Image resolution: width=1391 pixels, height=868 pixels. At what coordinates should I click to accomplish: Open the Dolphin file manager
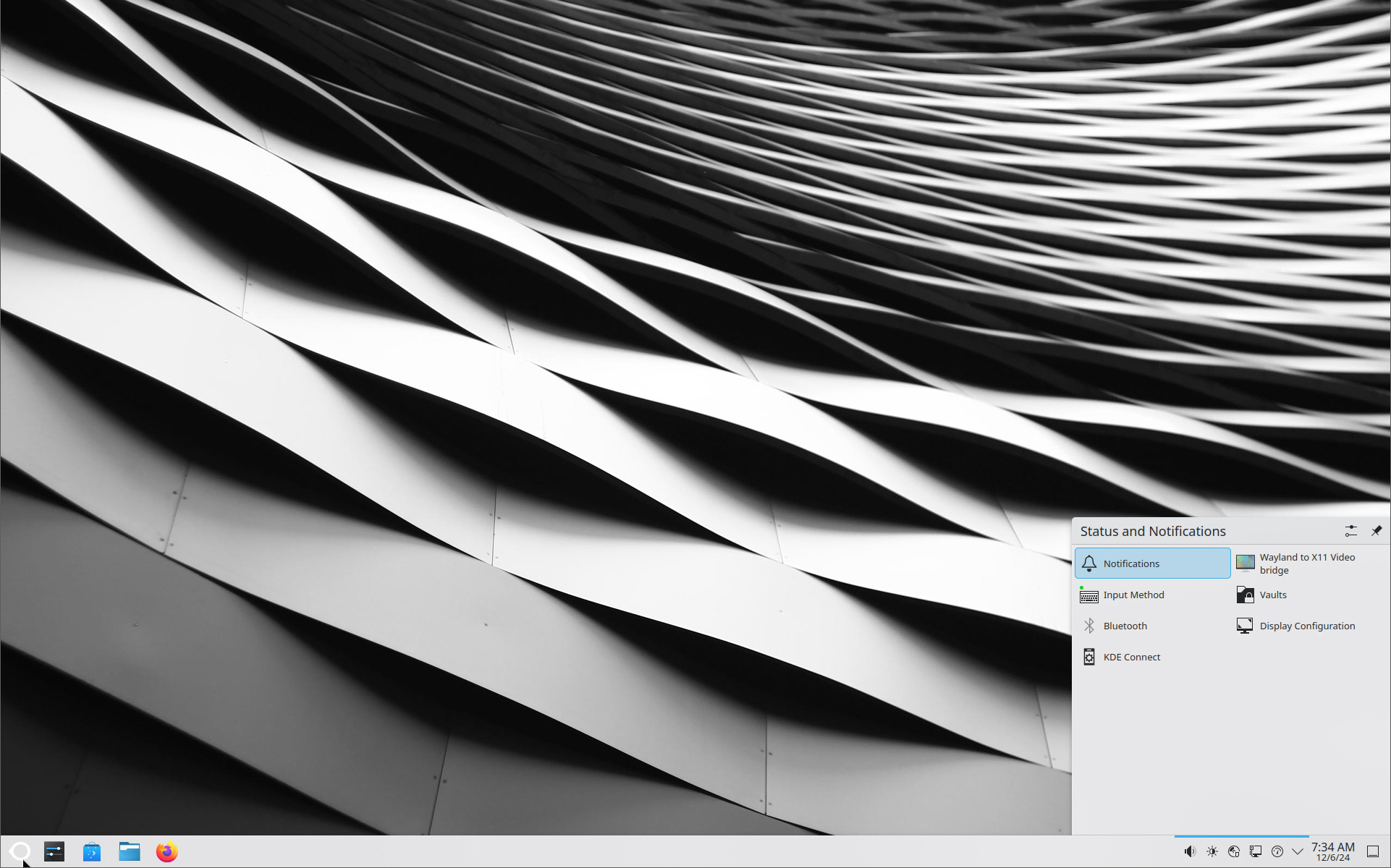click(x=129, y=851)
